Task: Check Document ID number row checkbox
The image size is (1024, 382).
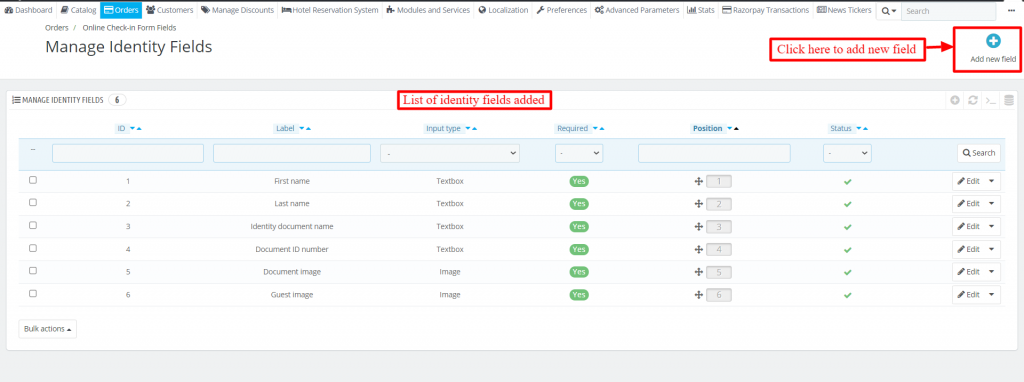Action: click(x=33, y=247)
